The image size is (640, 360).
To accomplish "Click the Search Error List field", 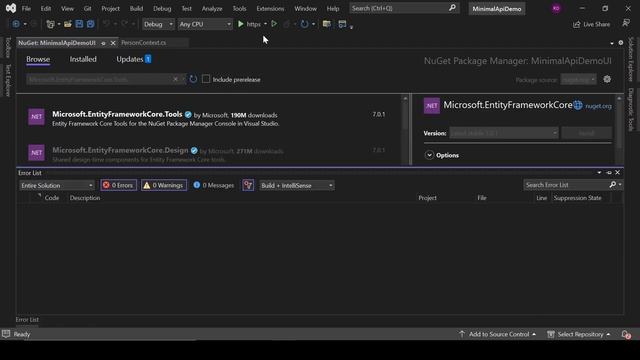I will [565, 185].
